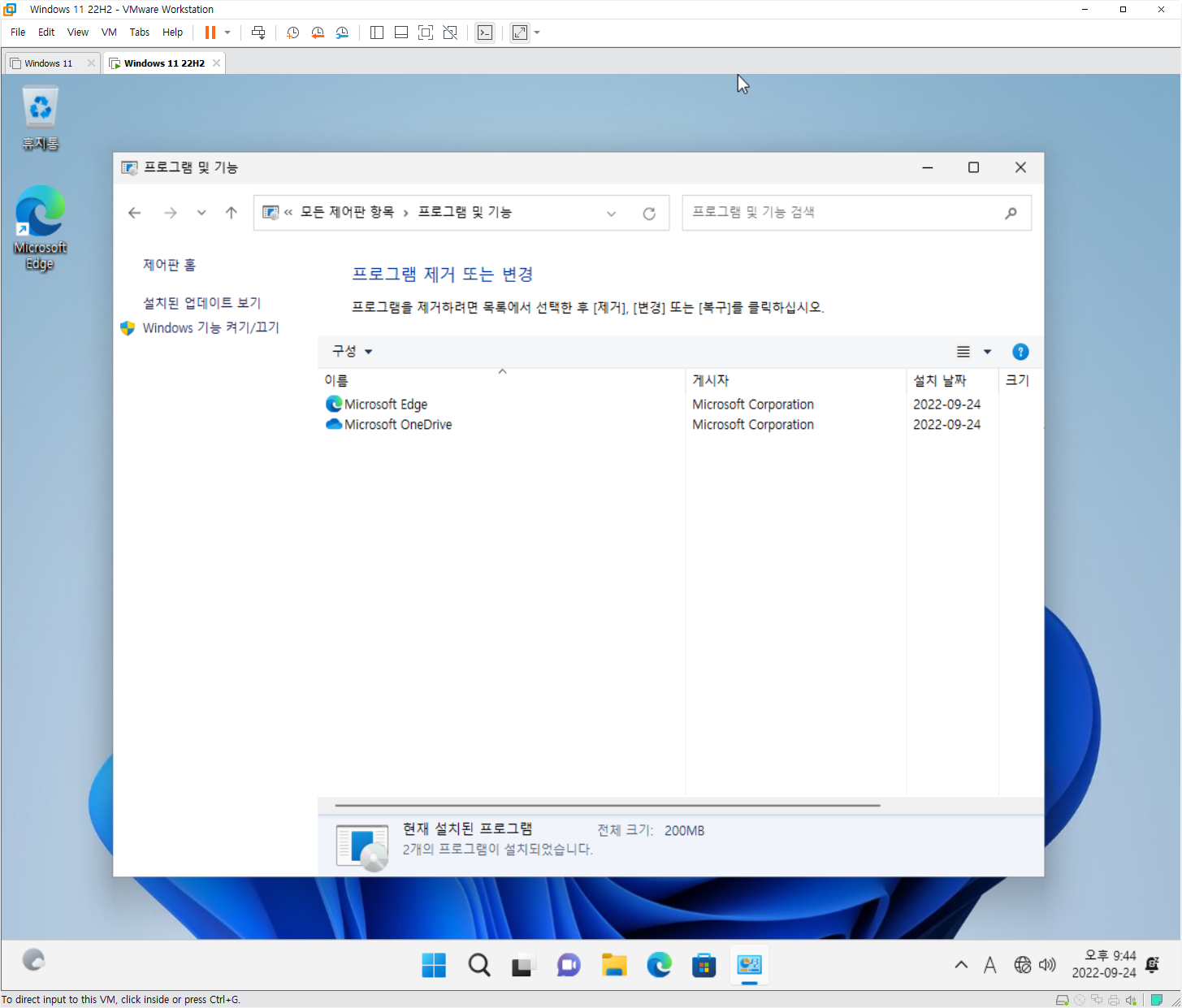Open the VMware File menu
Image resolution: width=1182 pixels, height=1008 pixels.
click(18, 32)
